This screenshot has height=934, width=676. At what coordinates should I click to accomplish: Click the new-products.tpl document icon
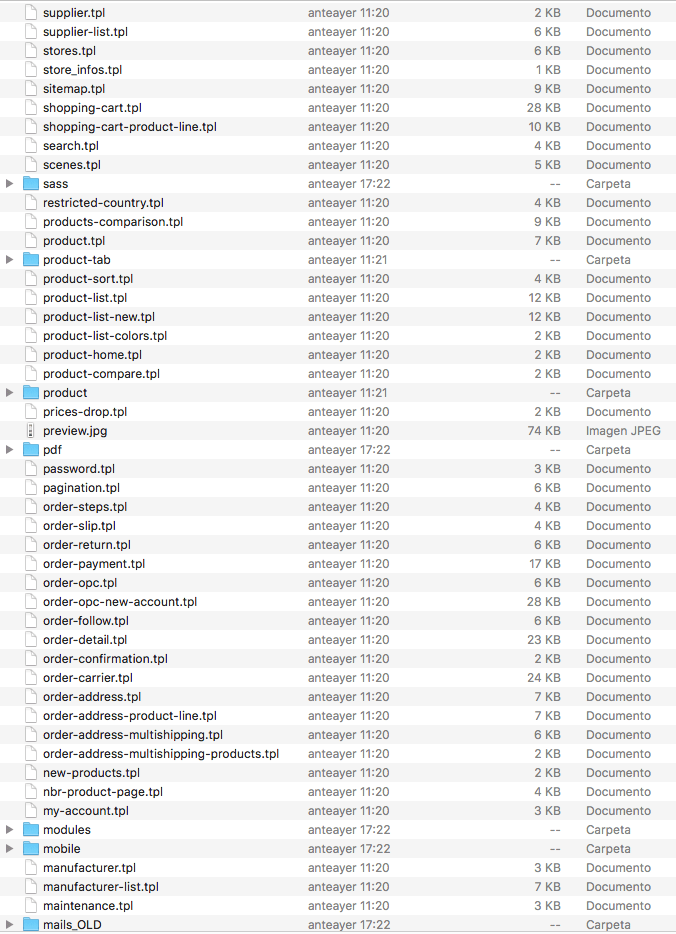point(31,773)
